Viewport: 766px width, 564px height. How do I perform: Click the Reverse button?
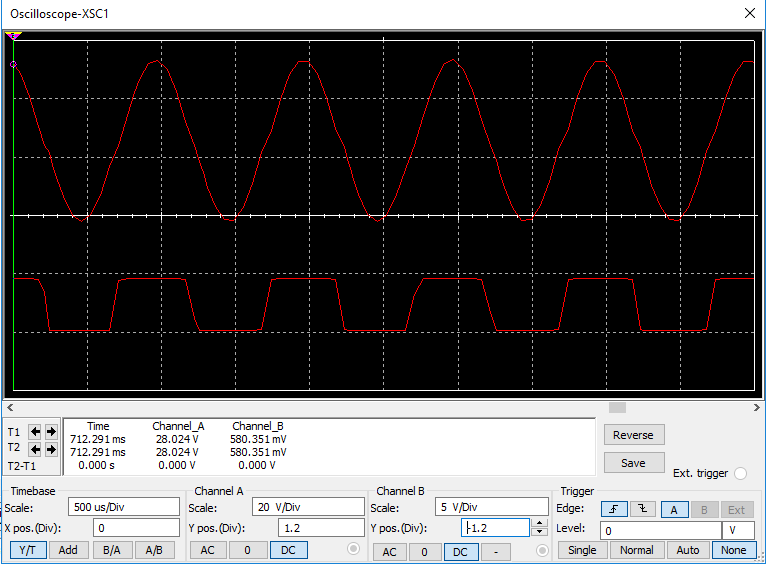tap(633, 435)
